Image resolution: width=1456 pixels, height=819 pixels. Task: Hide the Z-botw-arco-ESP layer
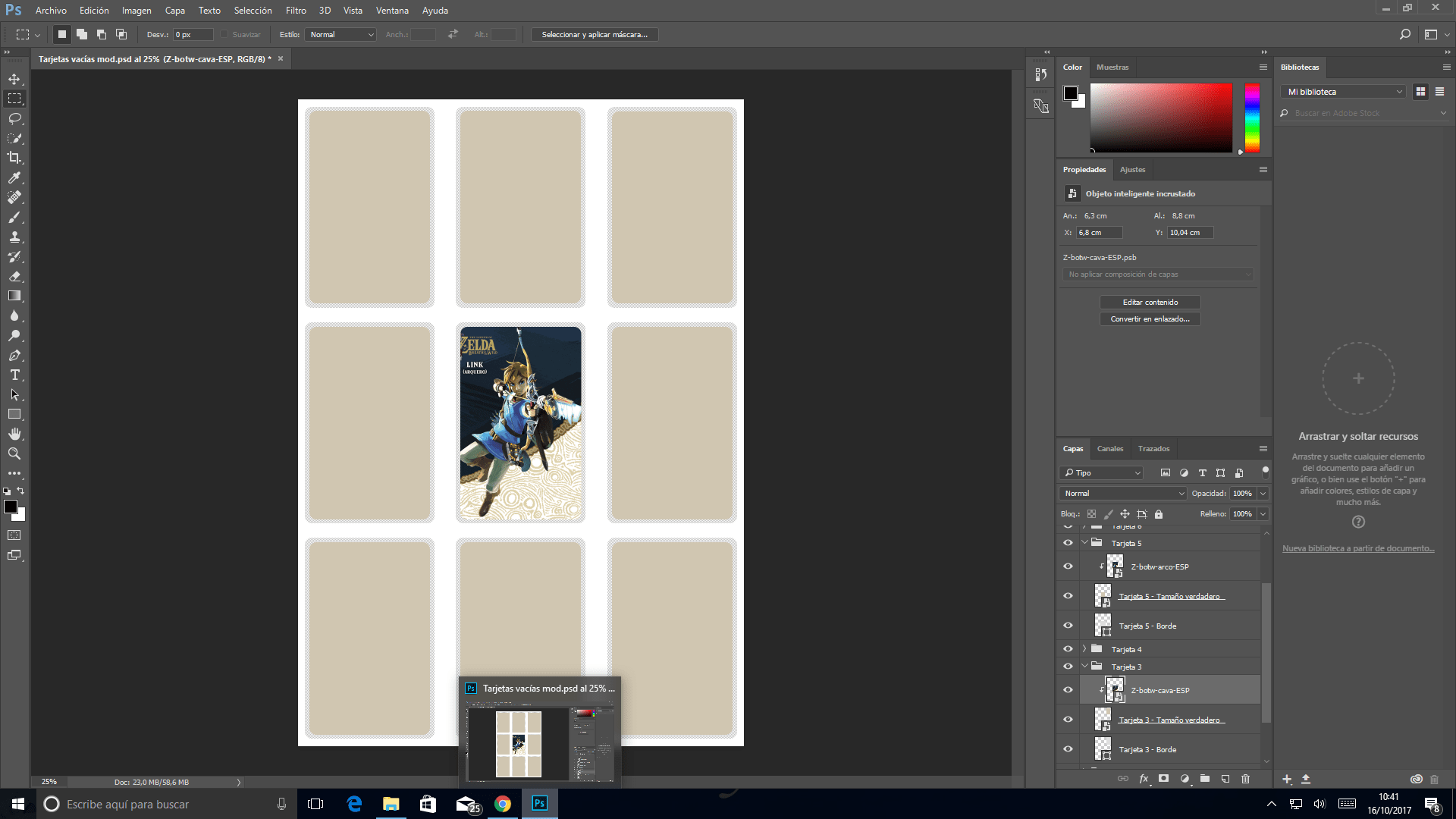tap(1068, 566)
